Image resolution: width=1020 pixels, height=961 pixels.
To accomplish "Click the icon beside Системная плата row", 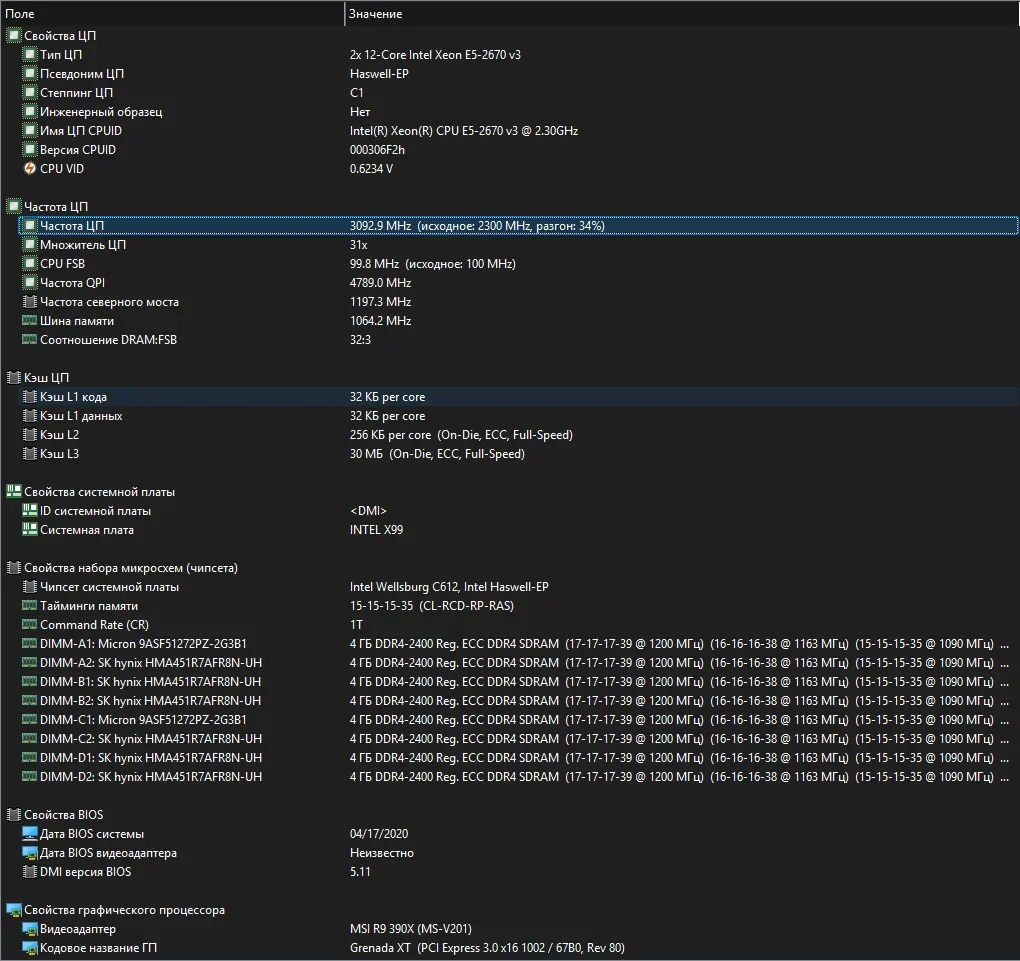I will point(29,529).
